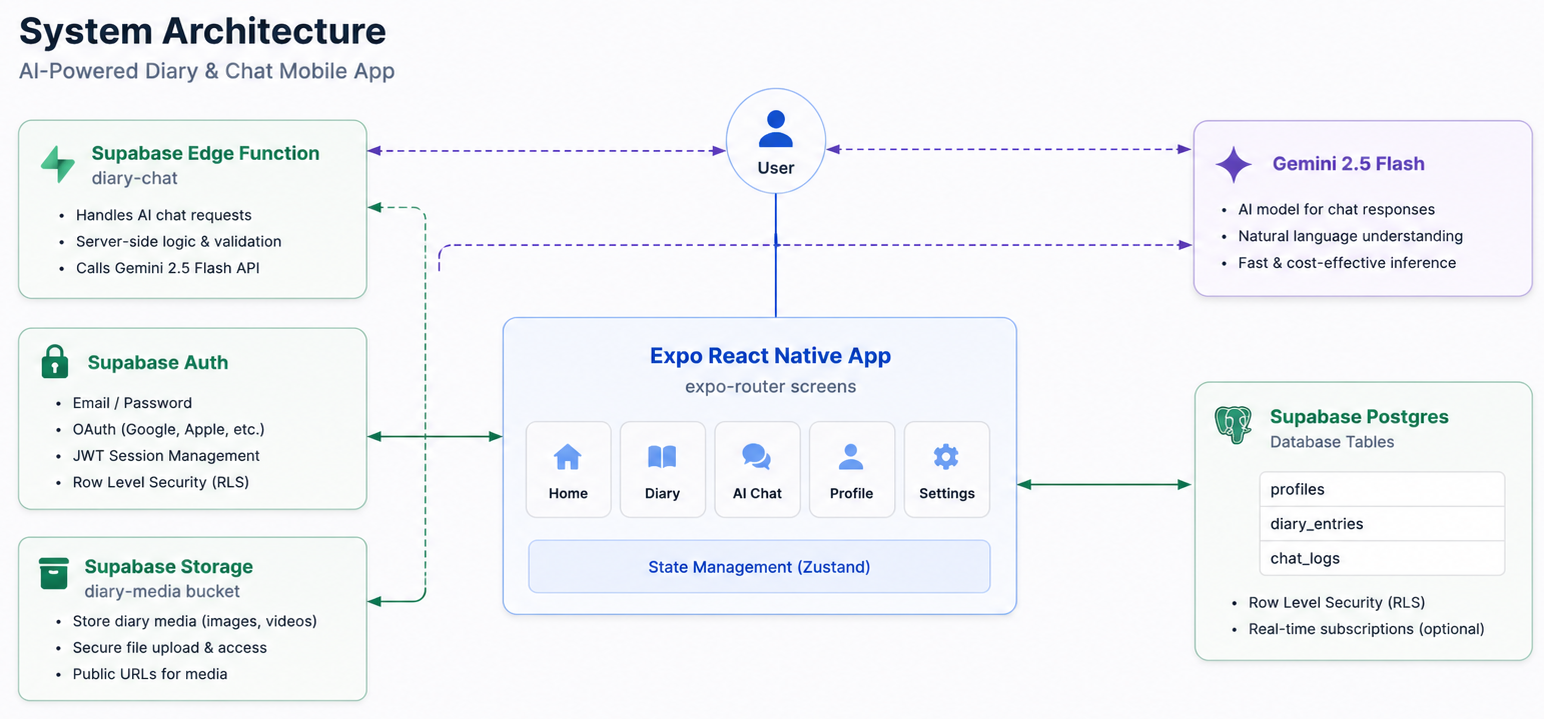
Task: Click the Settings gear icon
Action: 946,457
